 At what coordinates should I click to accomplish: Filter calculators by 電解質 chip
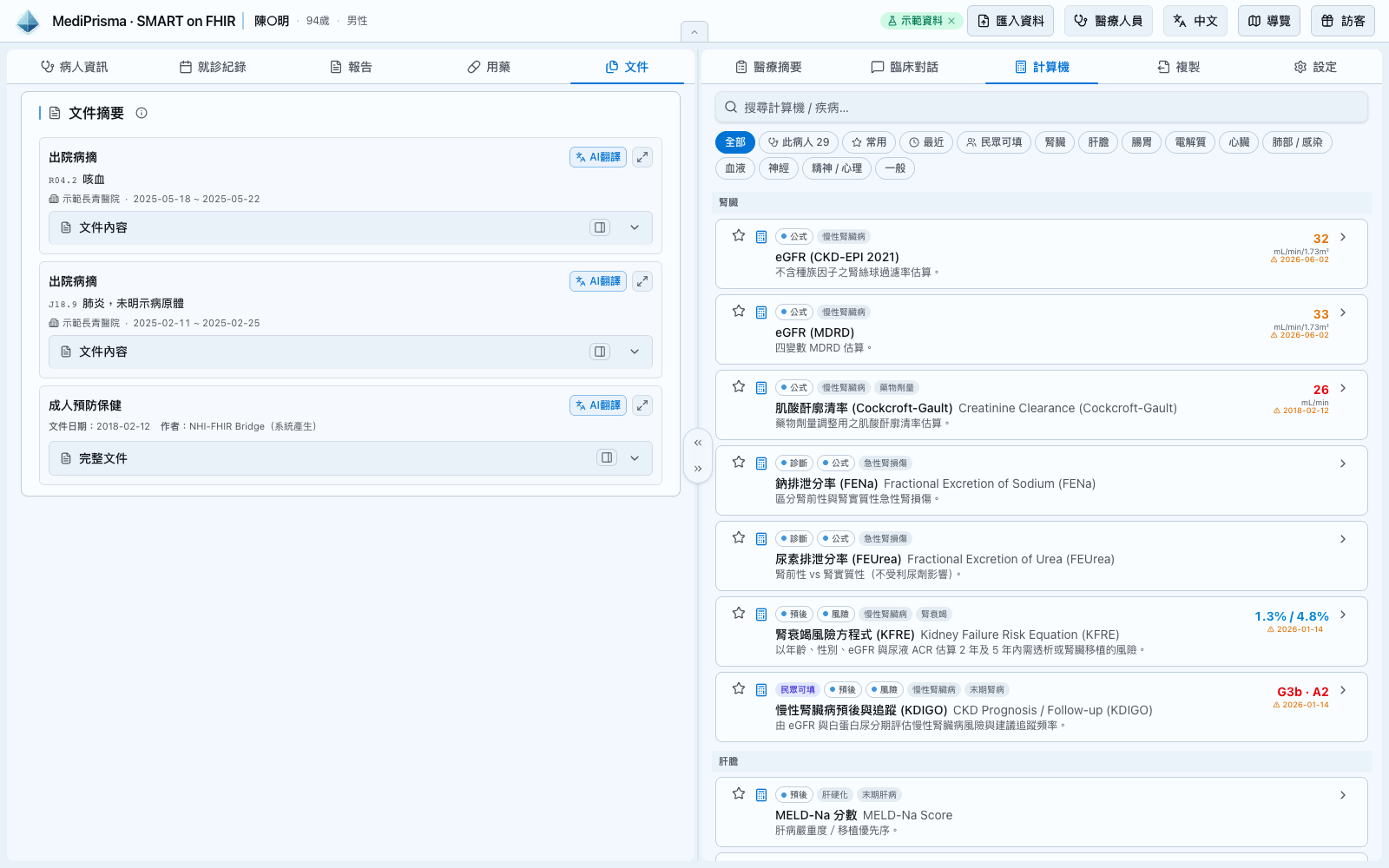[1190, 142]
